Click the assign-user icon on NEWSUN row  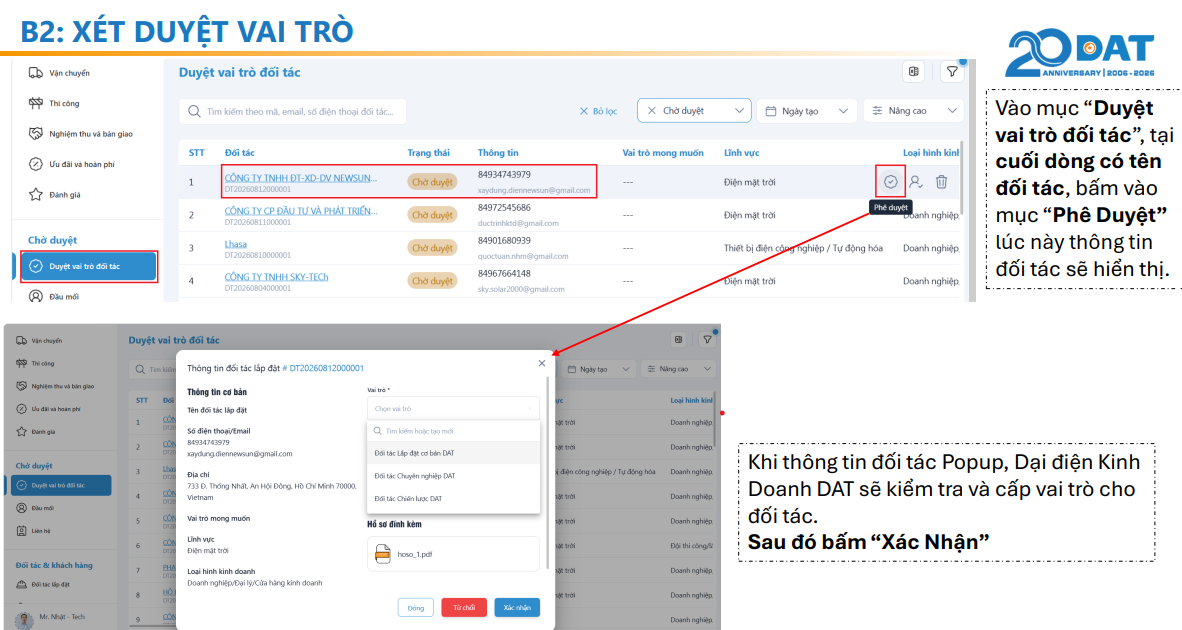916,182
